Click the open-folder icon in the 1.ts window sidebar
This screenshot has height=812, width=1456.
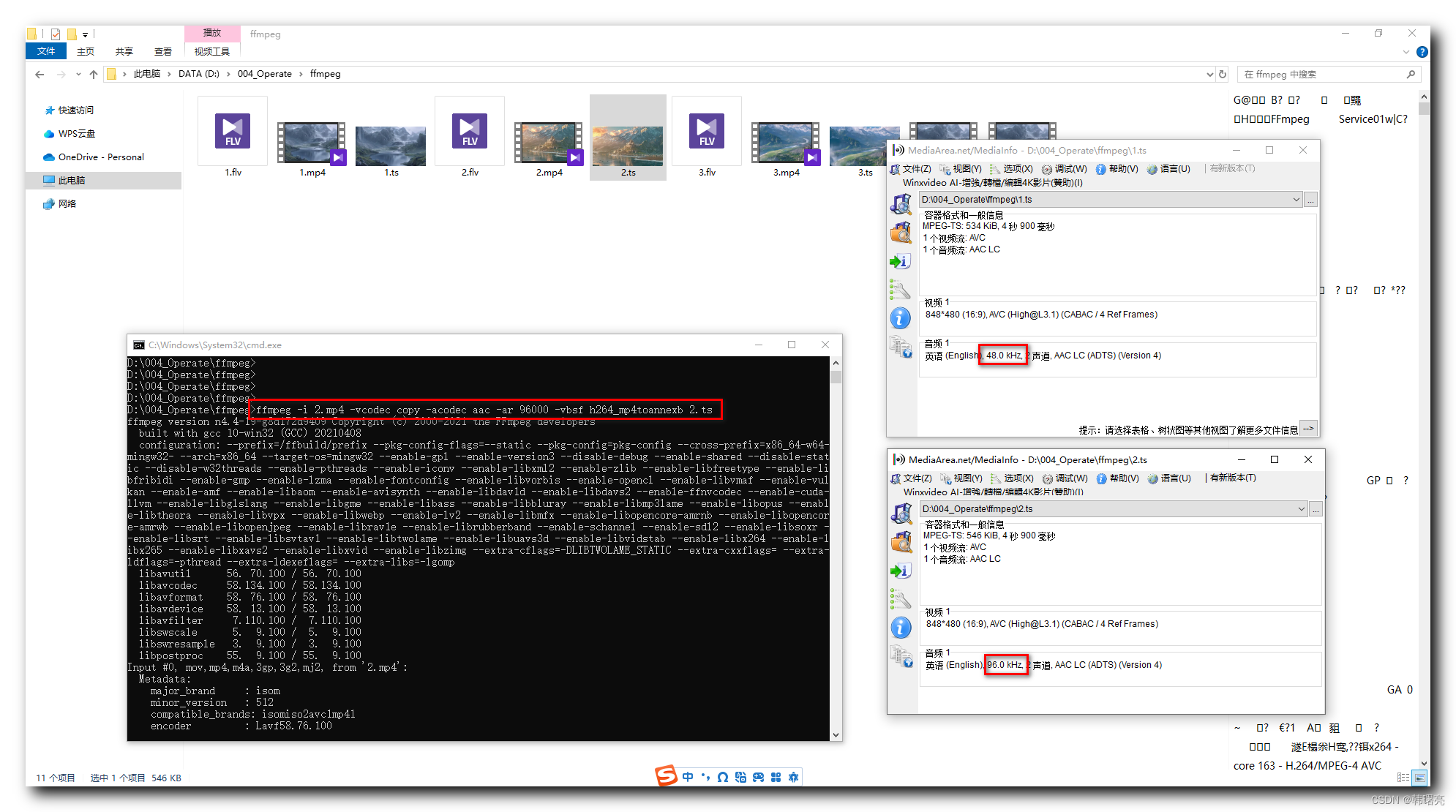pyautogui.click(x=901, y=232)
